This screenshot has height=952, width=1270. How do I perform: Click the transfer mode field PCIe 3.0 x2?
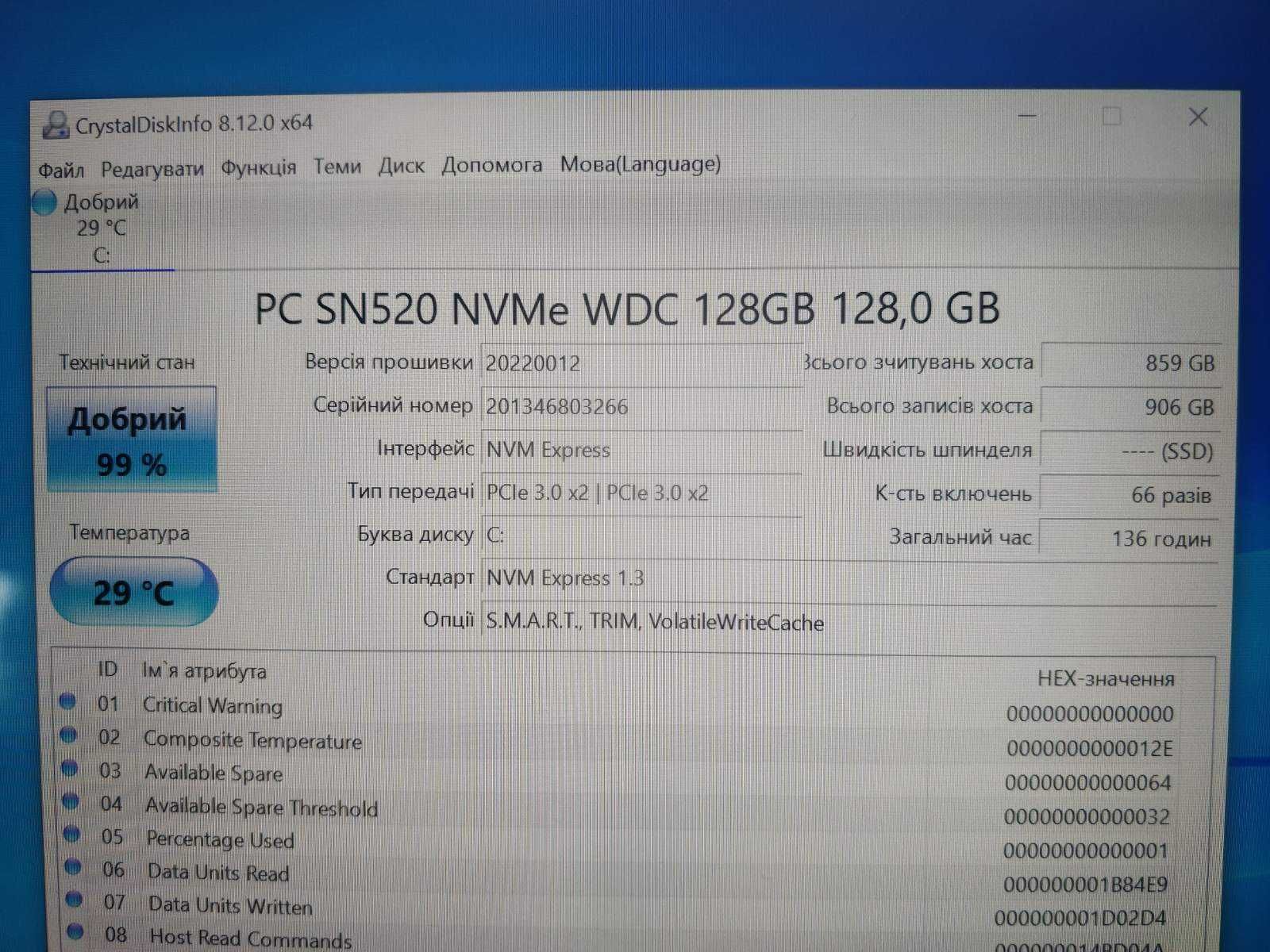641,493
